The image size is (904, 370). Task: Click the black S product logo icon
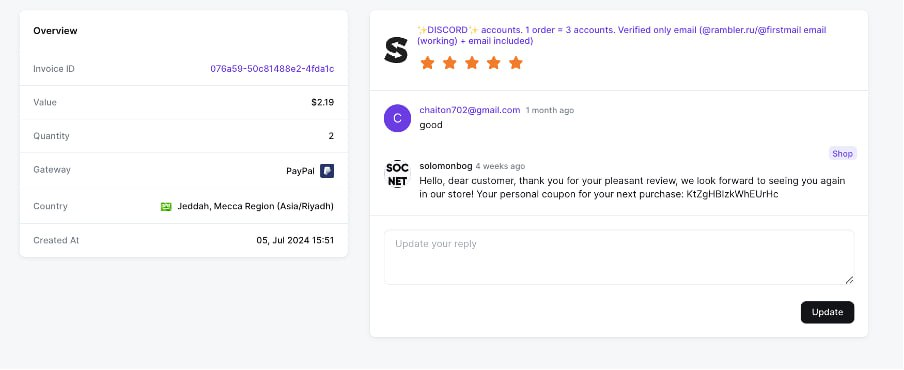click(396, 50)
